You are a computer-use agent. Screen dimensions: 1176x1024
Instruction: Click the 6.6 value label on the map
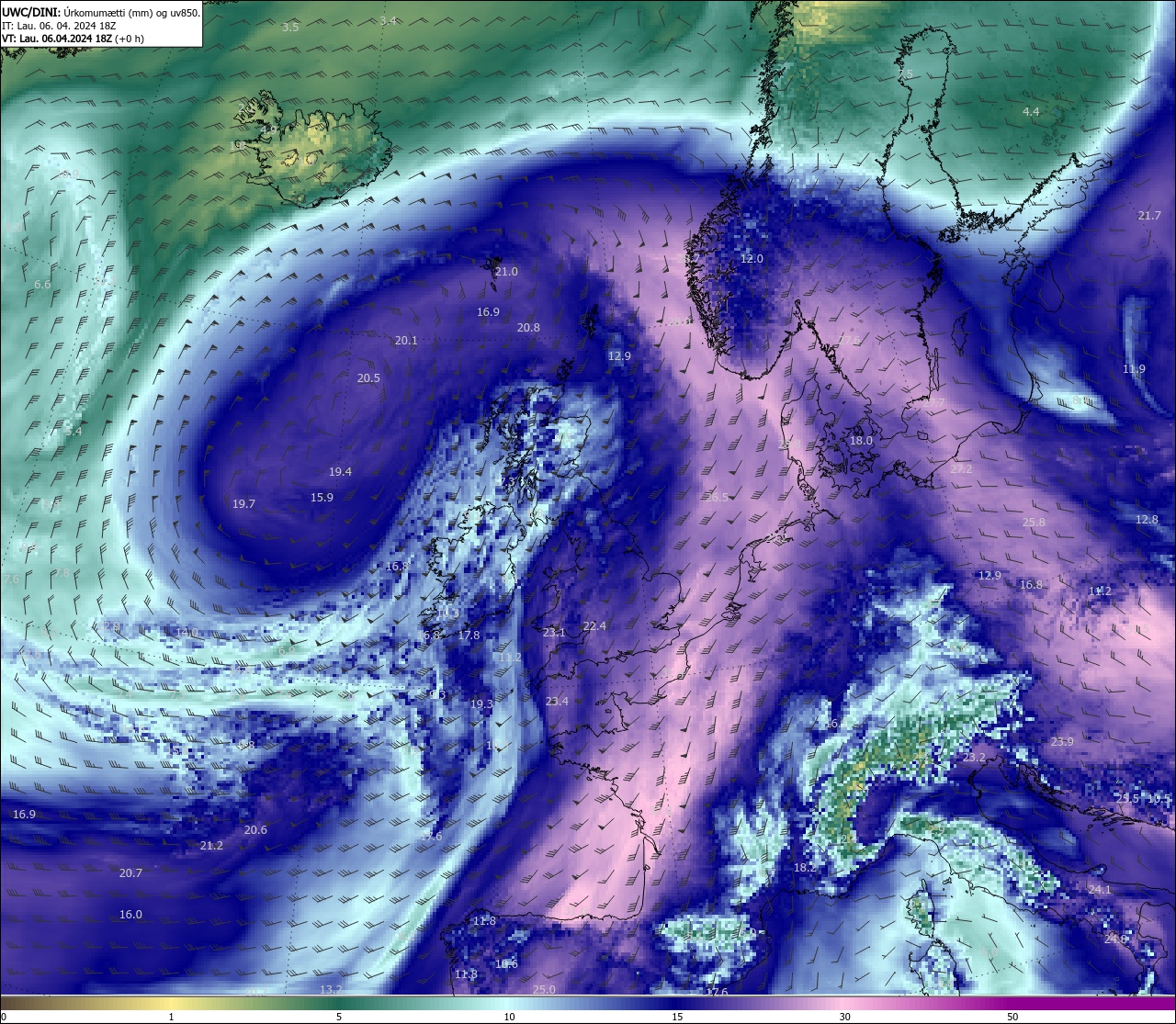click(x=42, y=285)
